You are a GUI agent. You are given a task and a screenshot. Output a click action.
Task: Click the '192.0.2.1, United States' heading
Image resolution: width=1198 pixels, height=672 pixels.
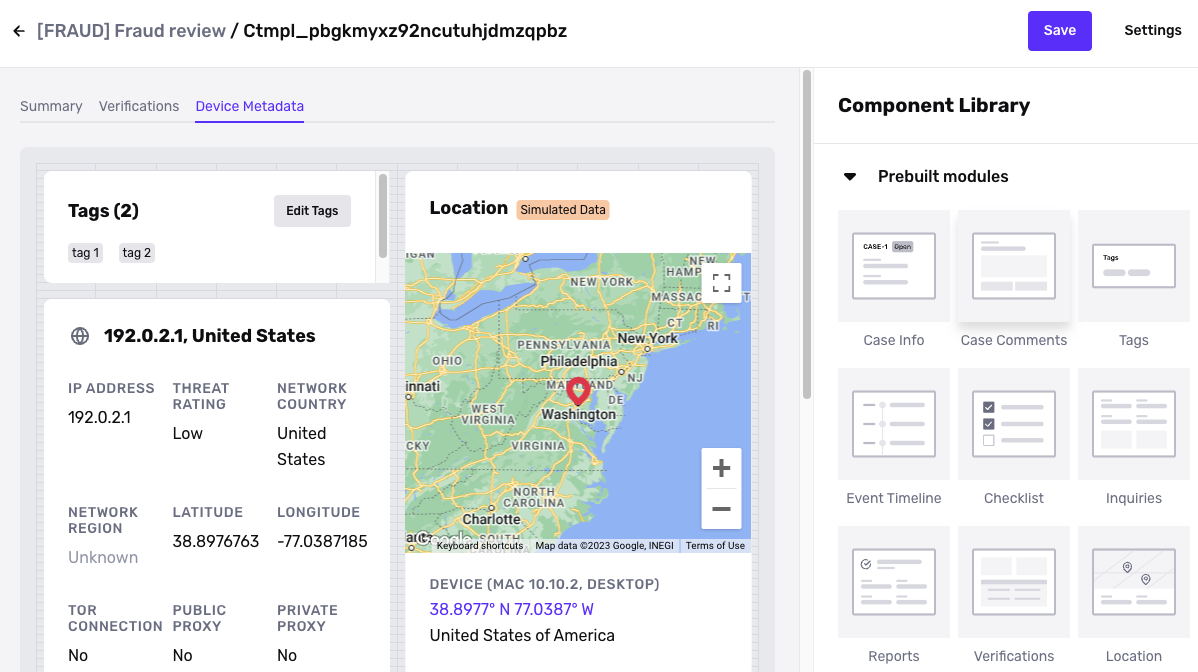pos(209,336)
